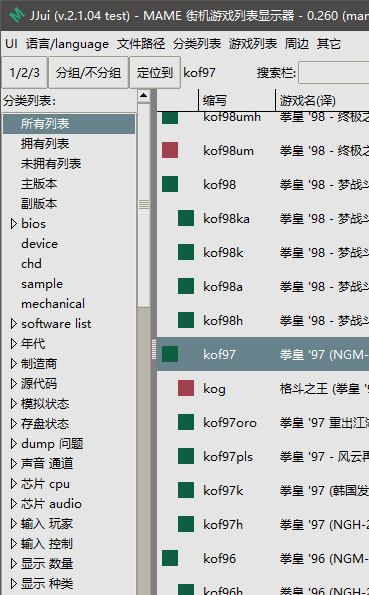Click the category list scroll-up arrow
Image resolution: width=369 pixels, height=595 pixels.
coord(144,96)
